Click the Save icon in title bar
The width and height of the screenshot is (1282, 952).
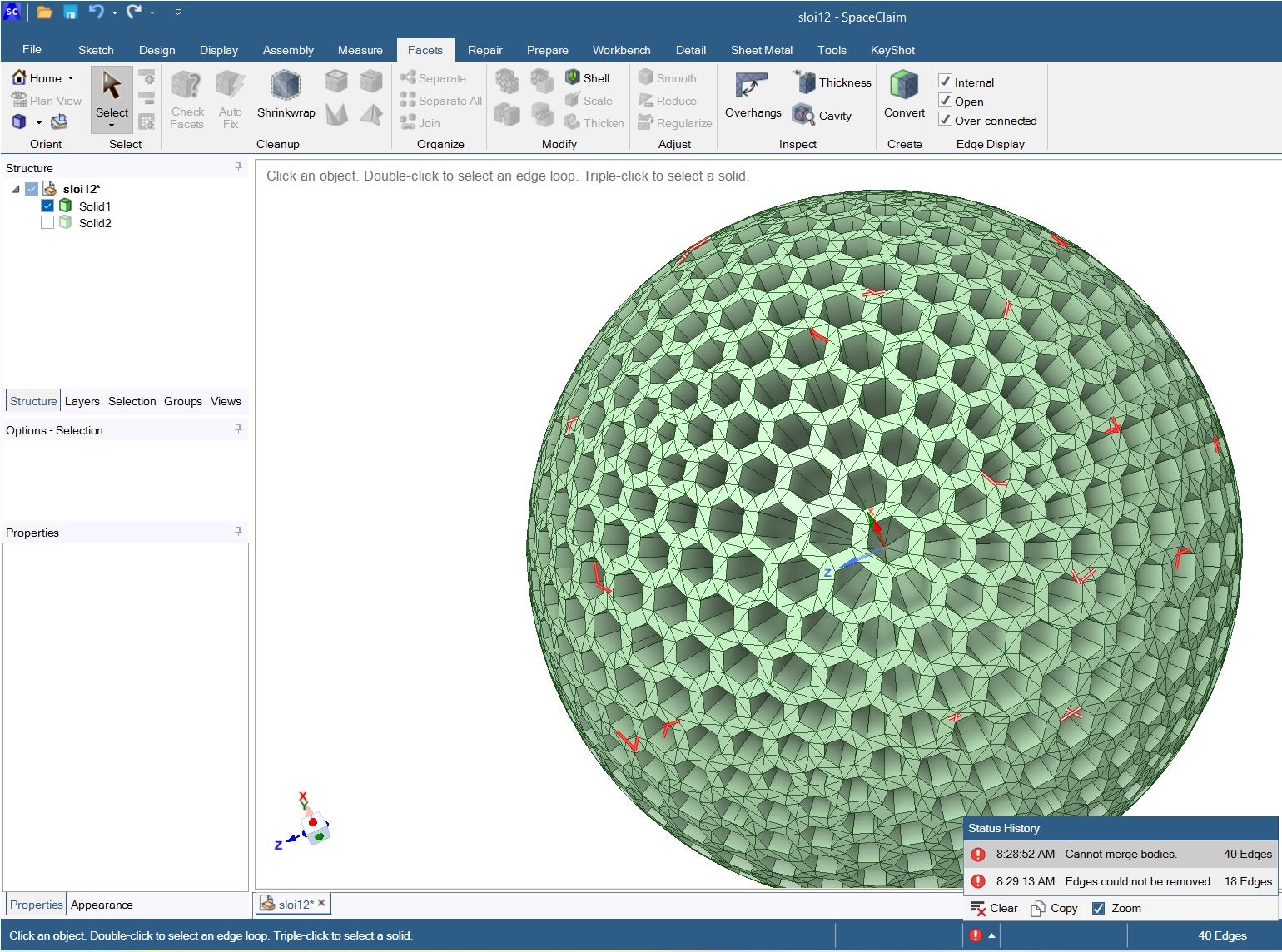pyautogui.click(x=71, y=12)
